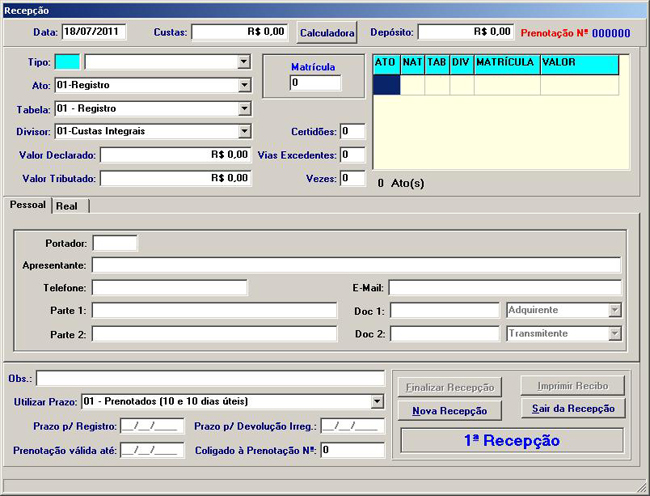The image size is (650, 496).
Task: Expand the Tipo dropdown arrow
Action: point(244,62)
